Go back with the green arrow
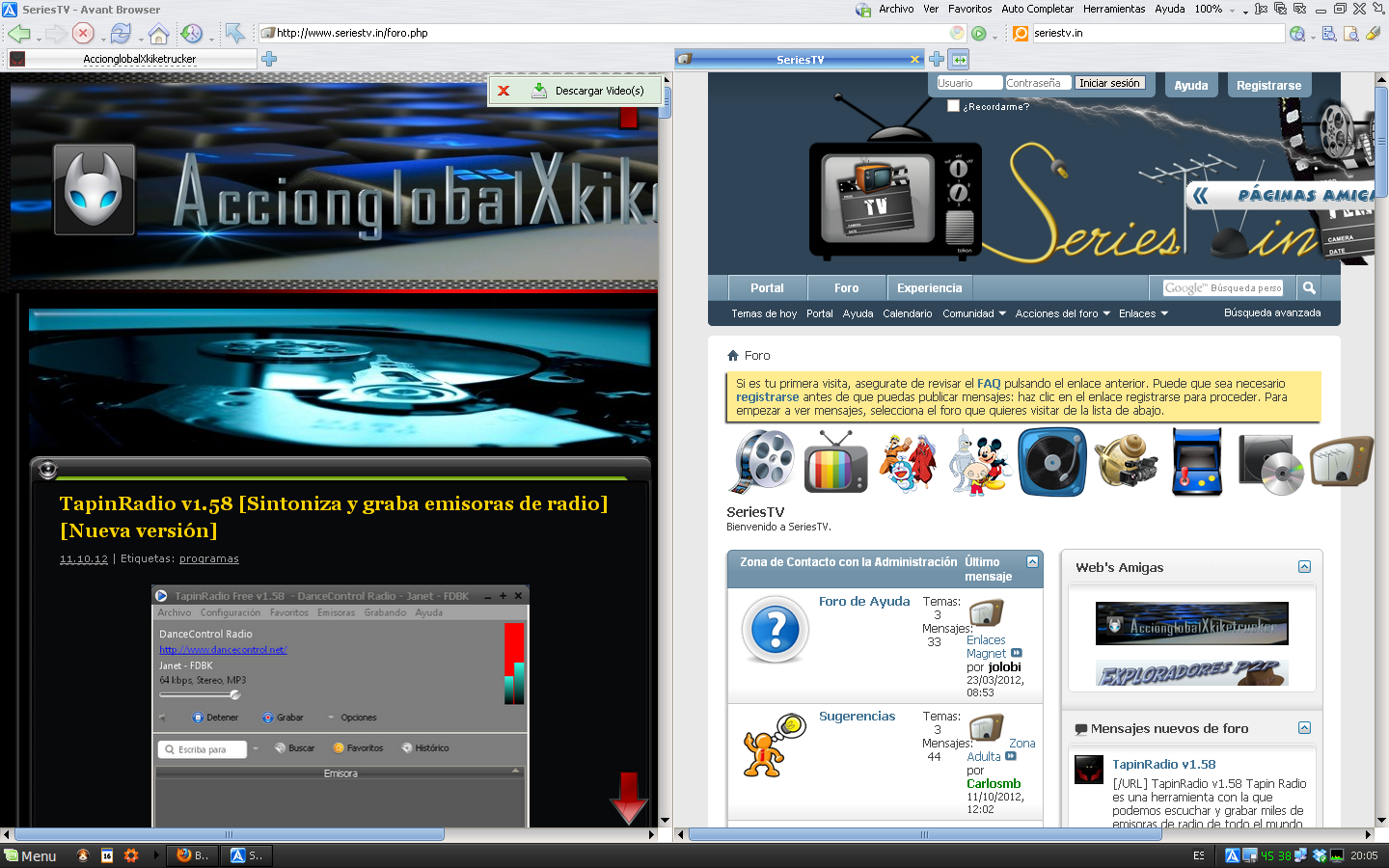The image size is (1389, 868). [x=18, y=34]
